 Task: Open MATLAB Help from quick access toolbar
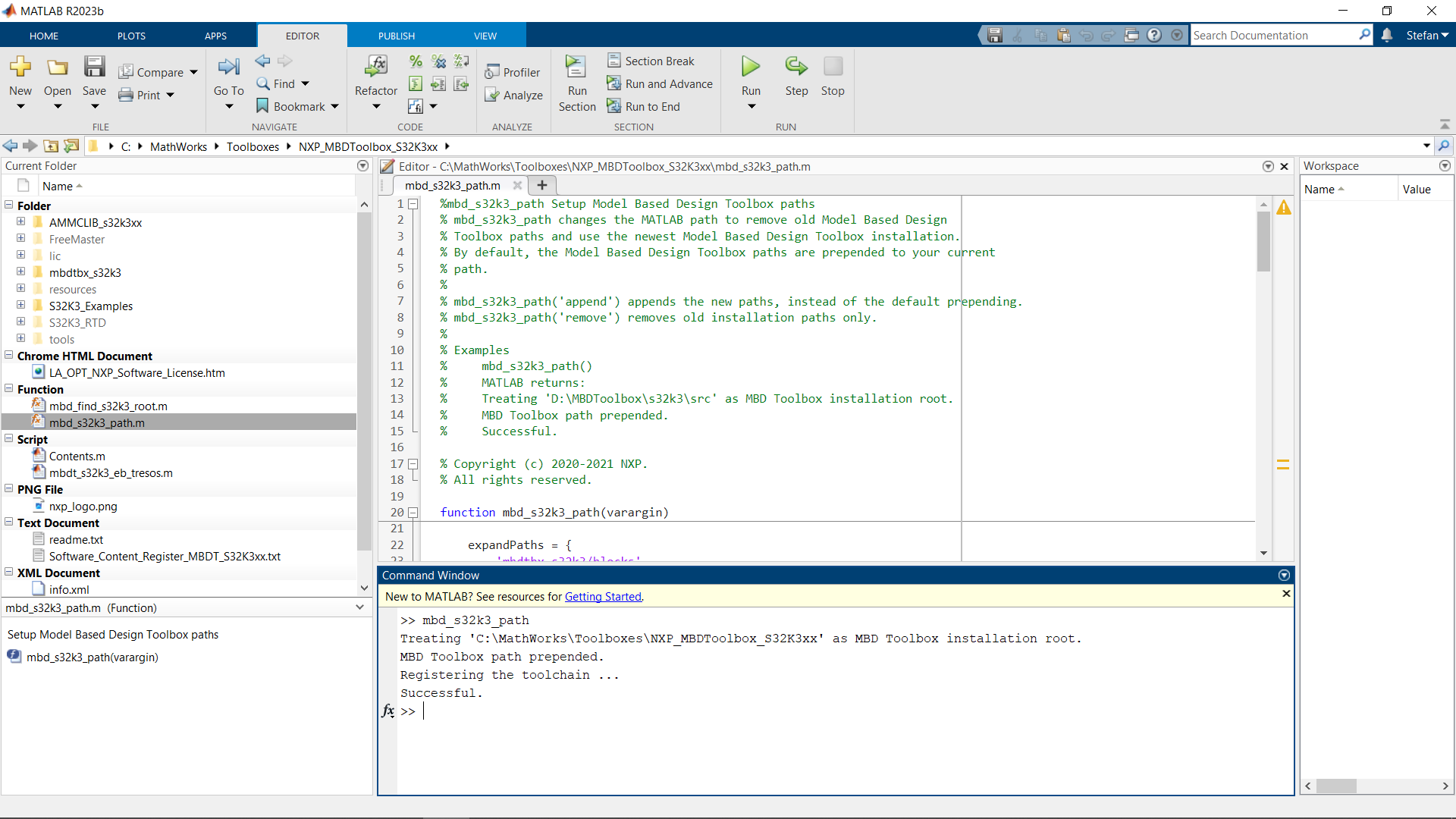point(1154,35)
